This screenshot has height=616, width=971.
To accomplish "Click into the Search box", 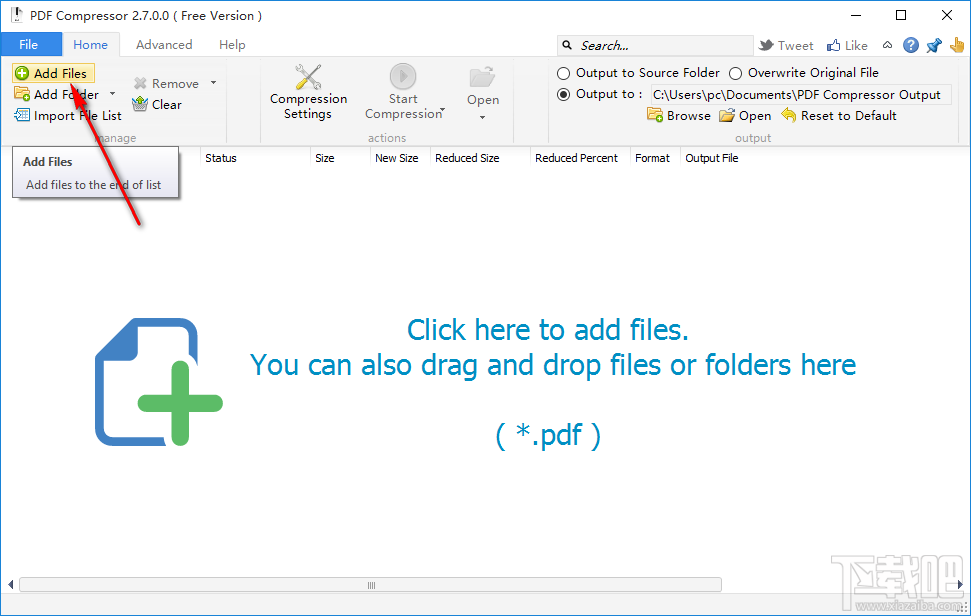I will coord(655,45).
